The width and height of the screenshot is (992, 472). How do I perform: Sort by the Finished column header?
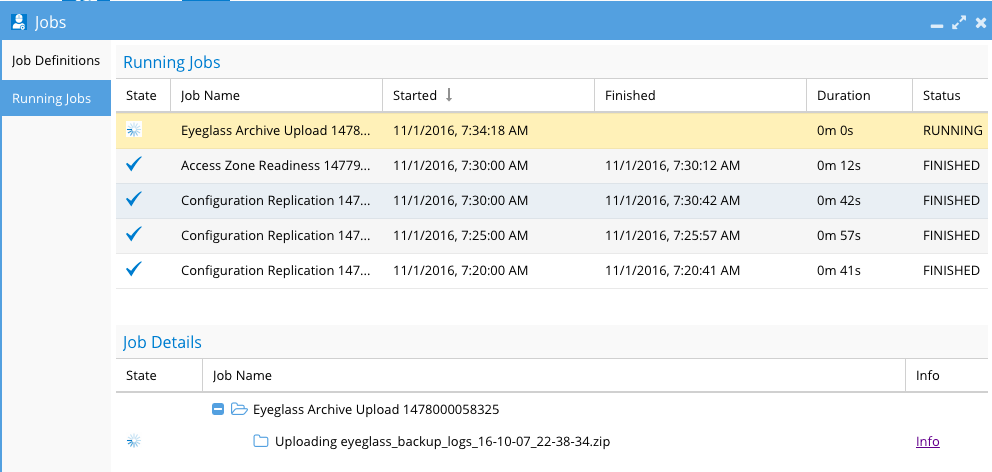700,96
